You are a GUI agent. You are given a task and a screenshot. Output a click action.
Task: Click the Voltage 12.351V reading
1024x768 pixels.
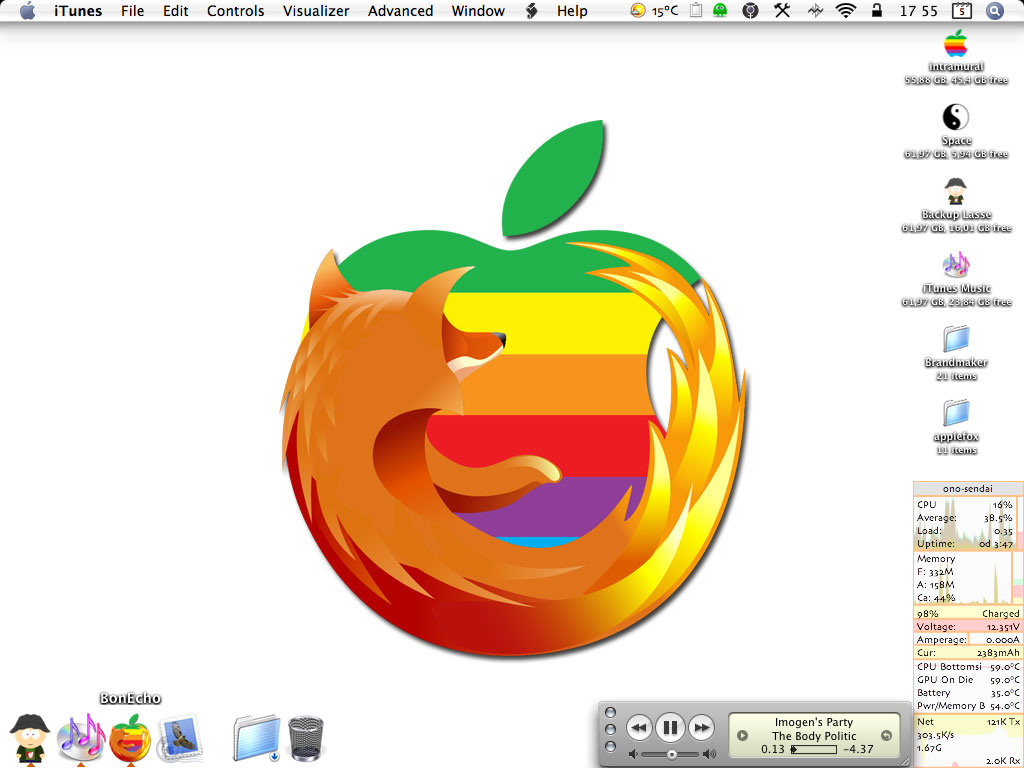tap(968, 626)
